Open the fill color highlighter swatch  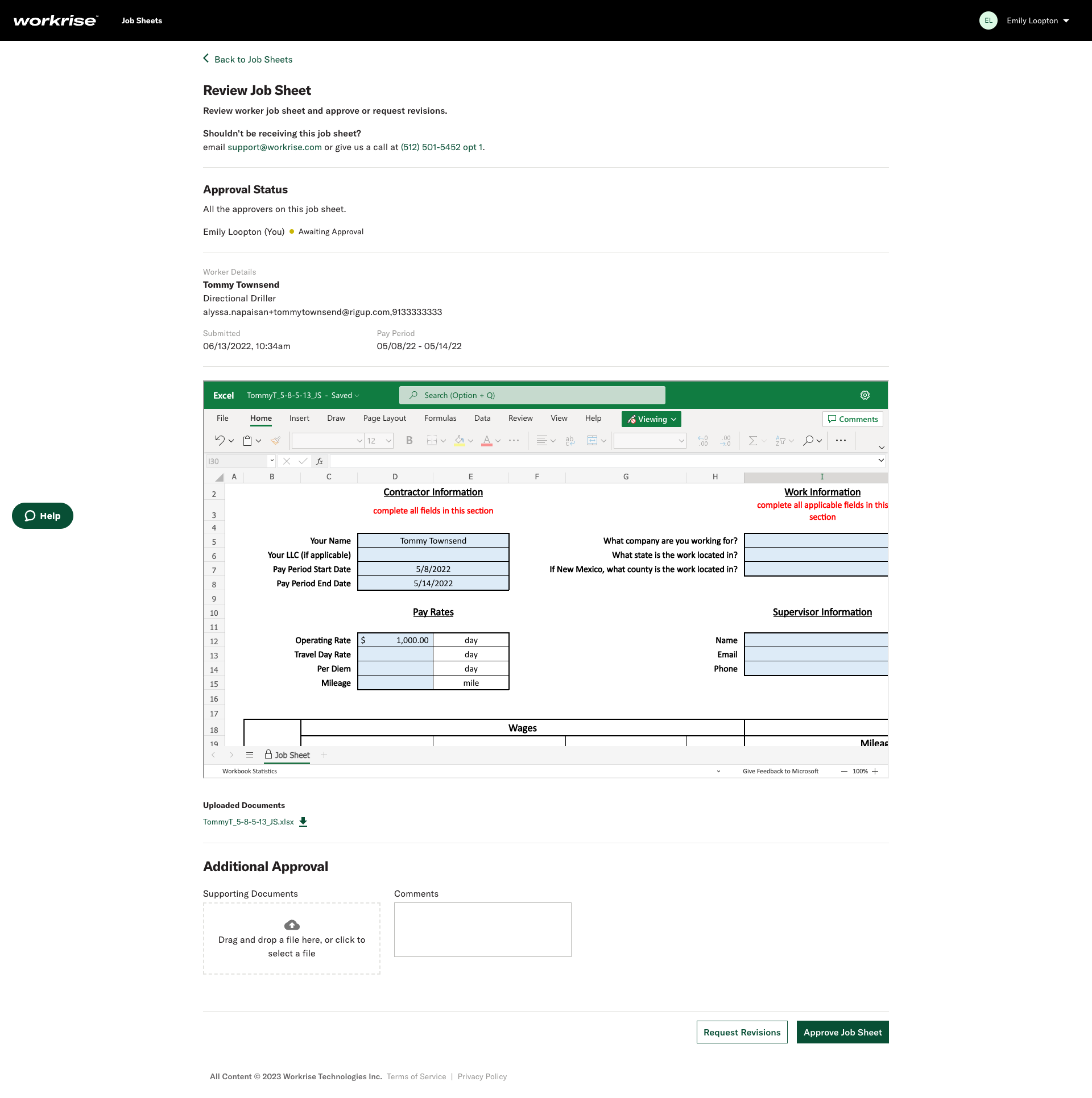point(460,441)
